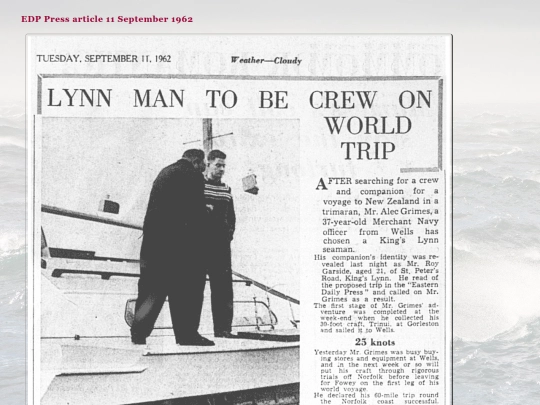This screenshot has width=540, height=405.
Task: Click the date line 'TUESDAY, SEPTEMBER 11, 1962'
Action: point(104,59)
